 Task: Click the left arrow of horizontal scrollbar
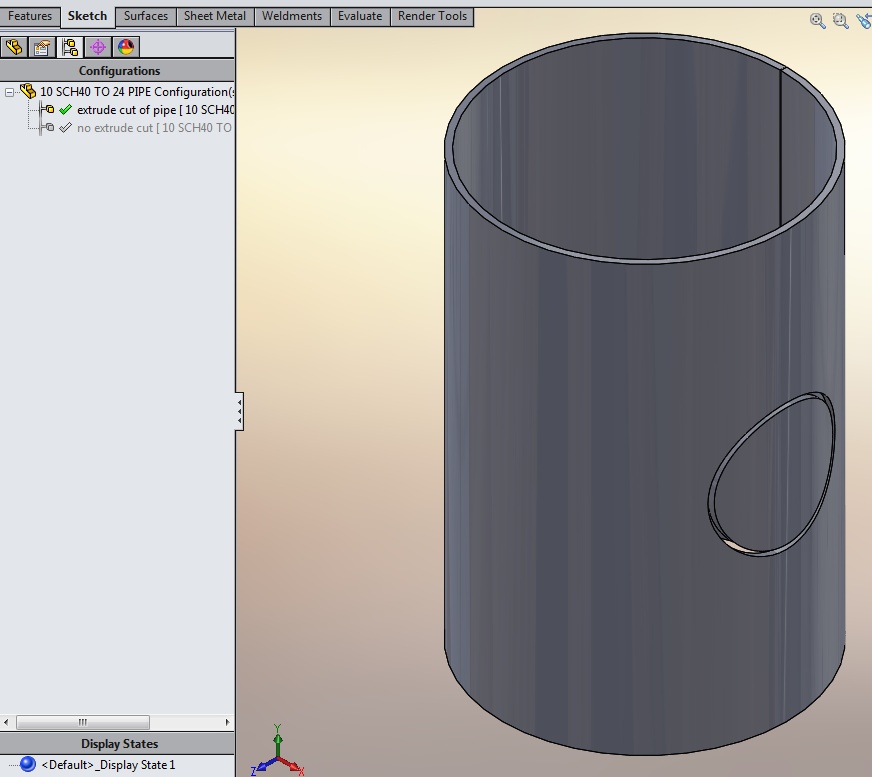6,722
